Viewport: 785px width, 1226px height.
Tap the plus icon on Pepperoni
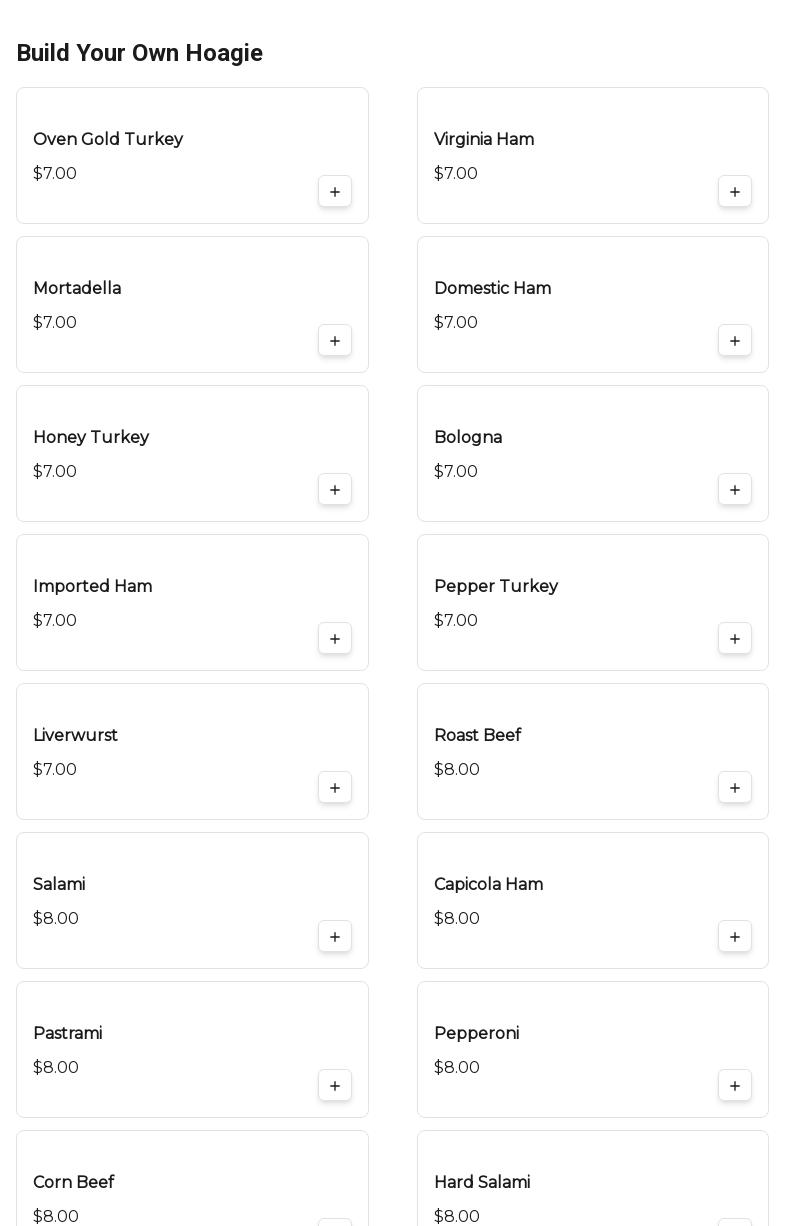pos(735,1086)
